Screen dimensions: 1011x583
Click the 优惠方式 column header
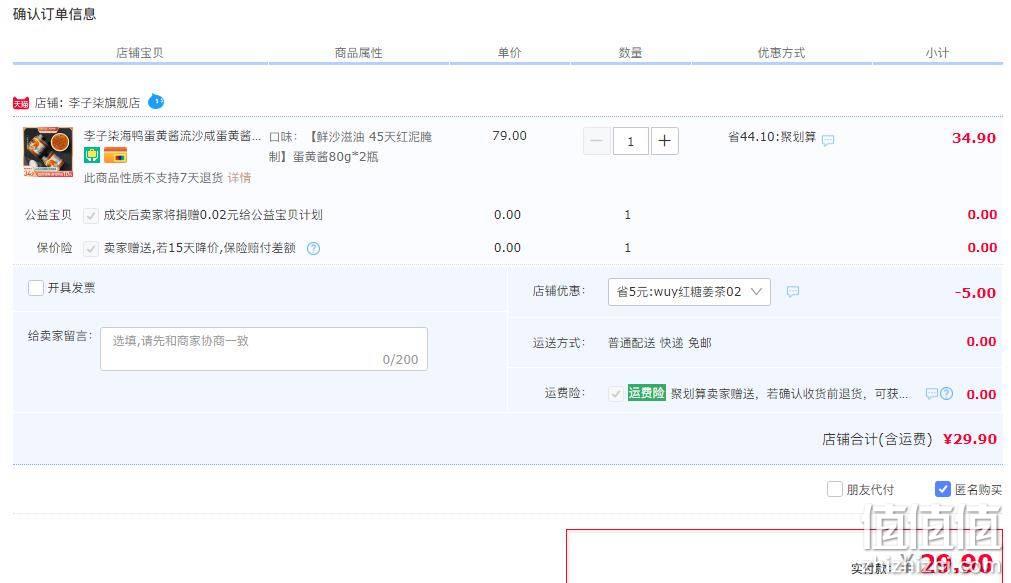coord(781,53)
